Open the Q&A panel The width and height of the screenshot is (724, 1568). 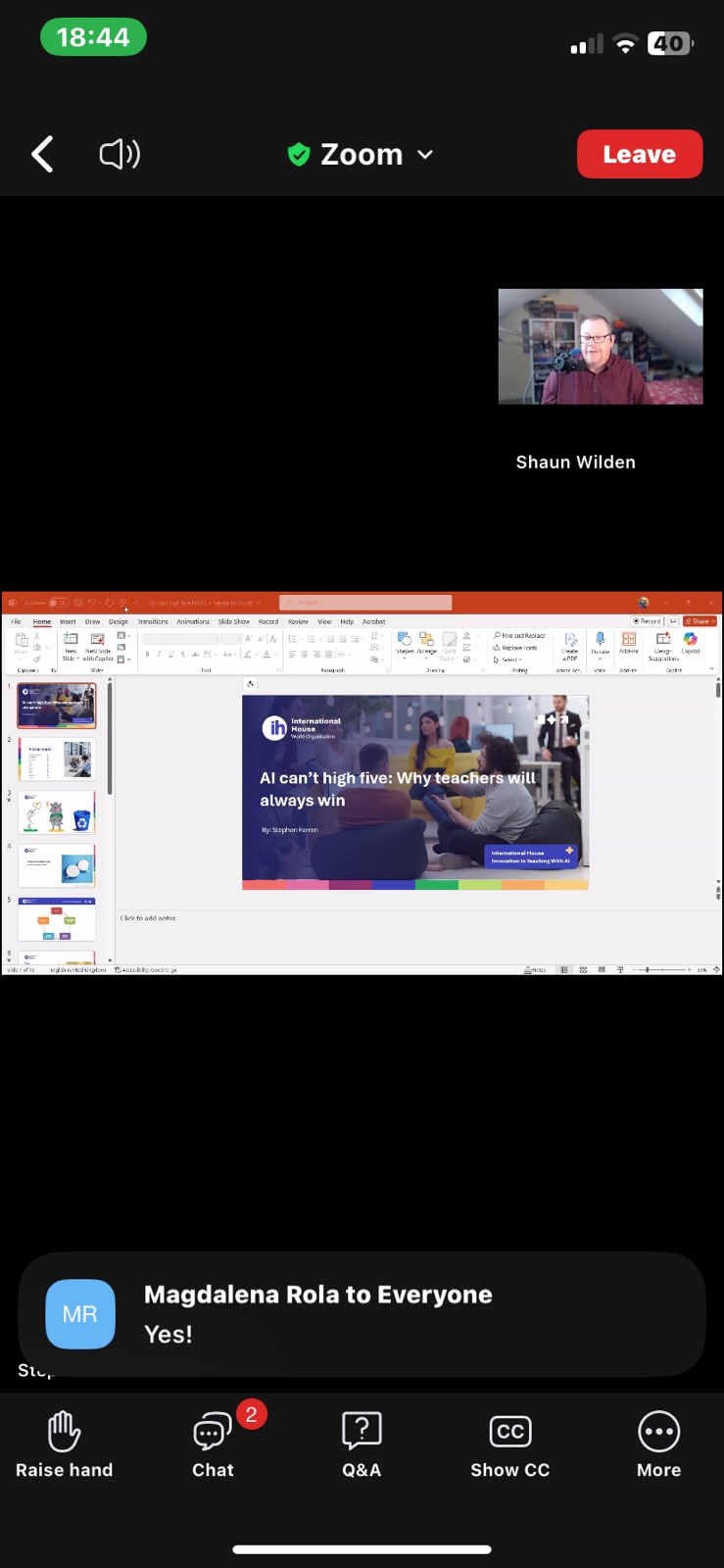pos(362,1444)
